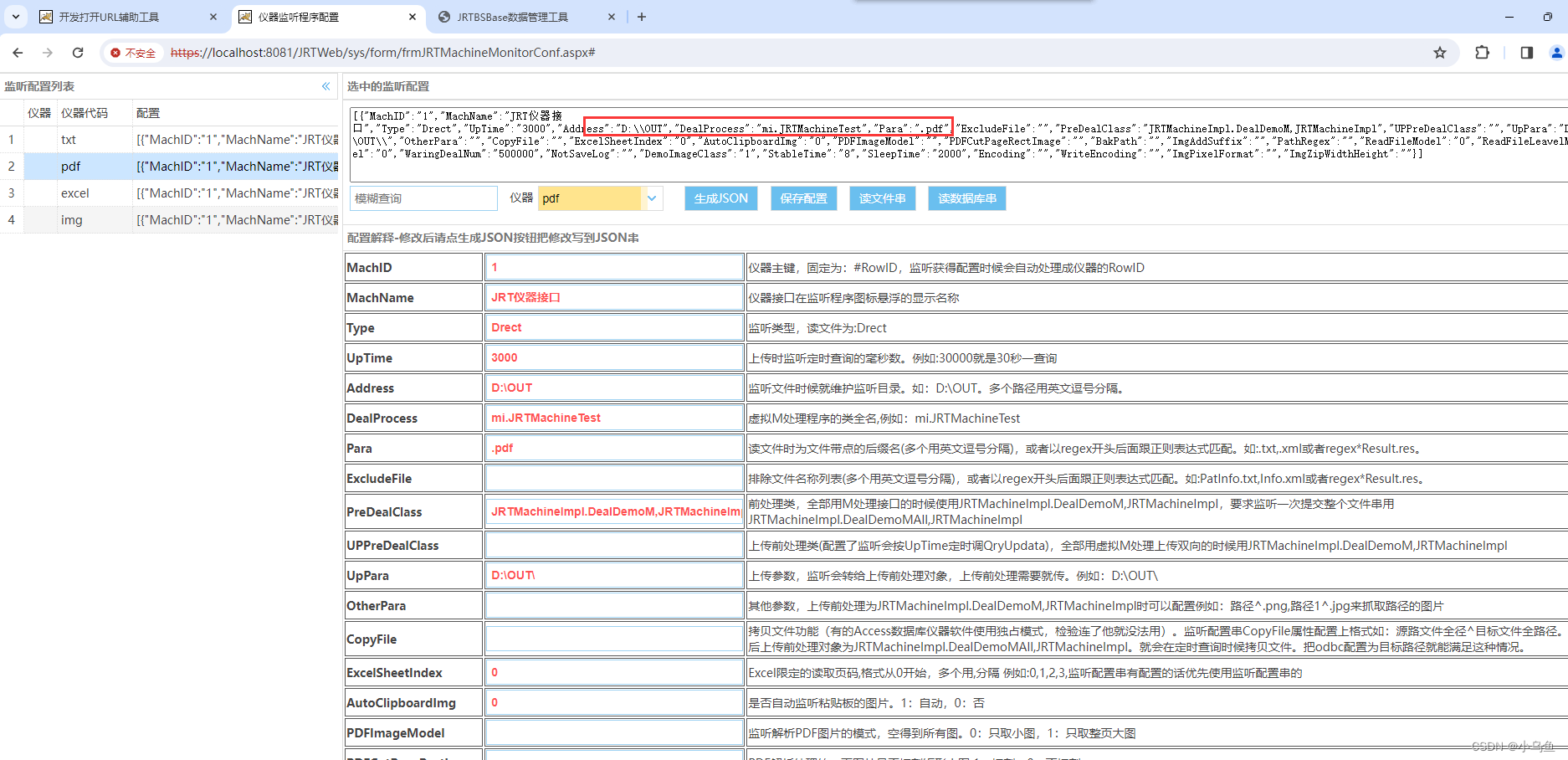The height and width of the screenshot is (760, 1568).
Task: Click the 读数据库串 button
Action: [967, 198]
